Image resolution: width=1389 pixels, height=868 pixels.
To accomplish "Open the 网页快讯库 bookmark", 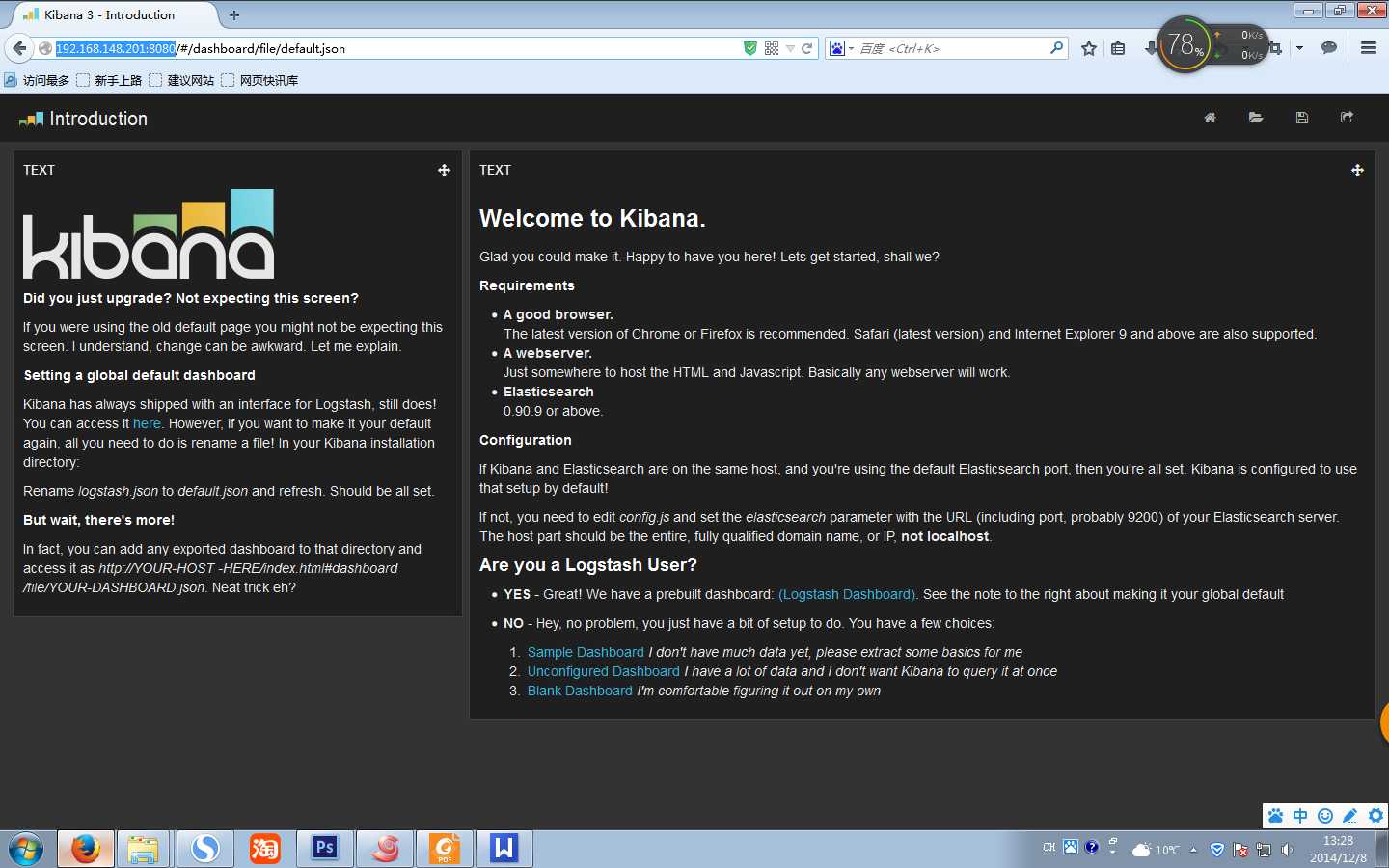I will pos(259,80).
